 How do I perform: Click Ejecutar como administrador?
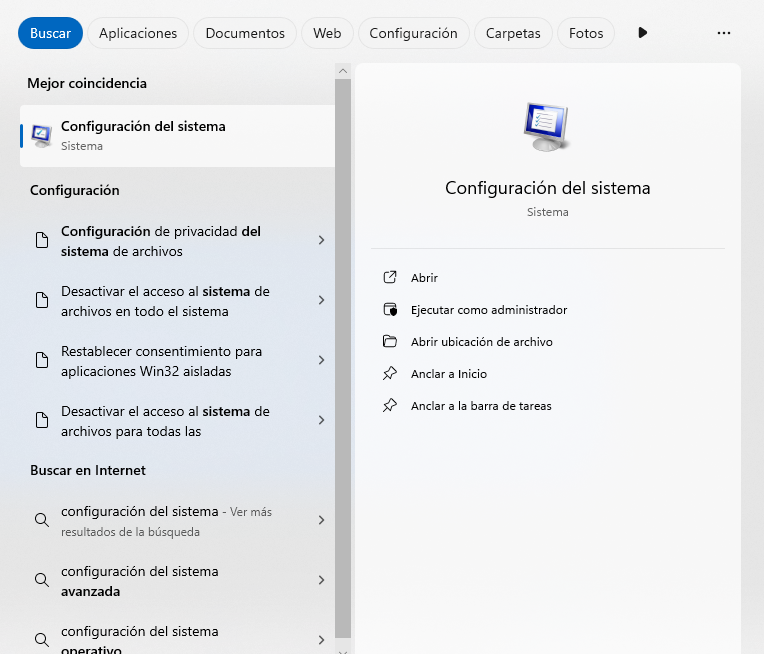(x=489, y=310)
